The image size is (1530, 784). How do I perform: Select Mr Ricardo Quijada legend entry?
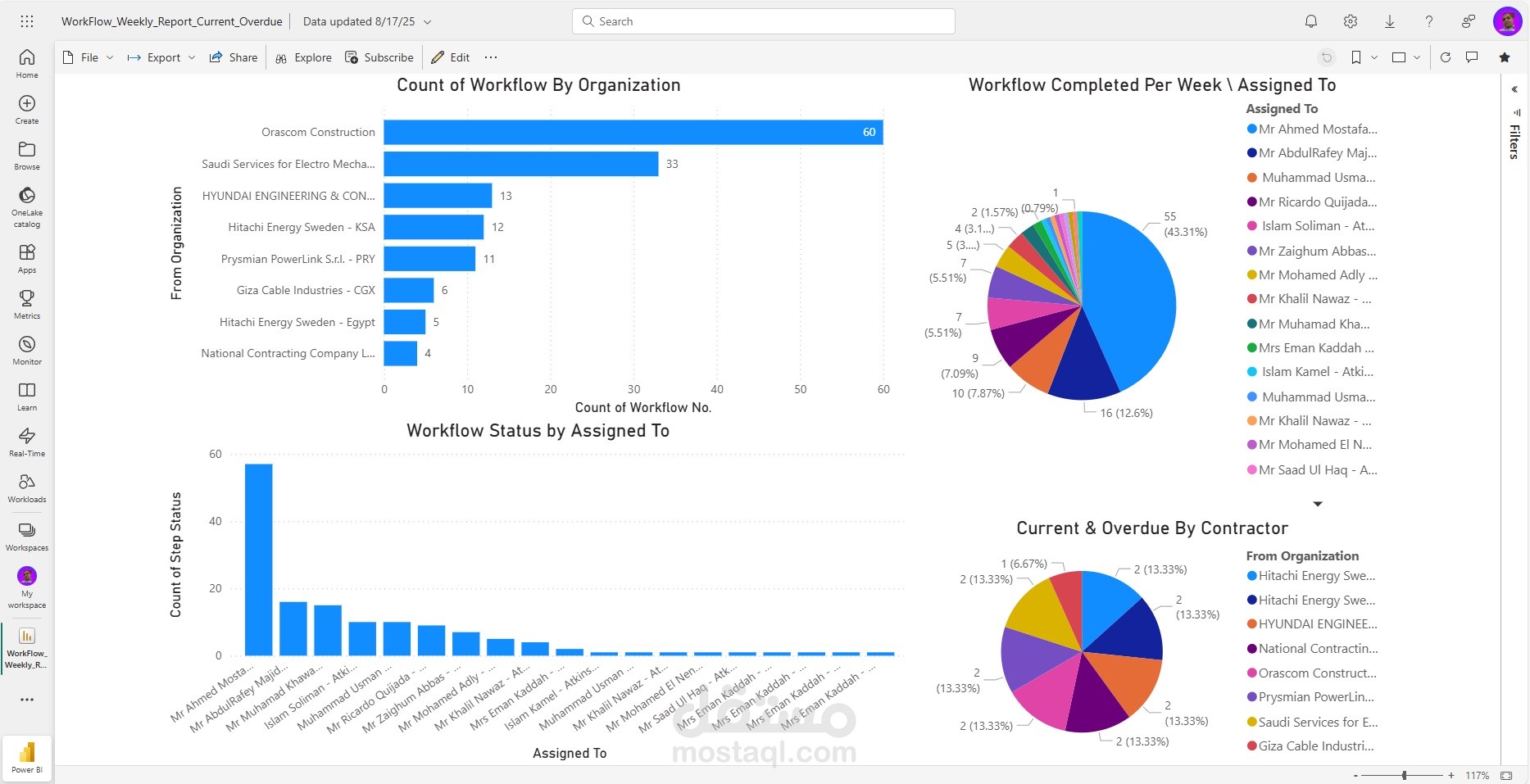(1311, 202)
